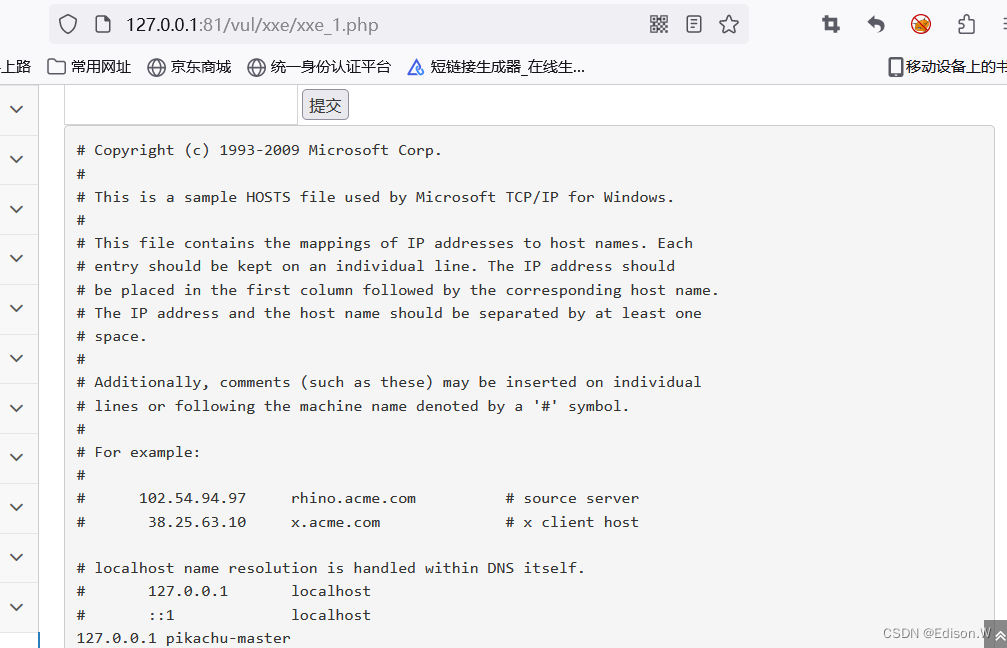The width and height of the screenshot is (1007, 648).
Task: Open 短链接生成器 bookmark
Action: pyautogui.click(x=496, y=67)
